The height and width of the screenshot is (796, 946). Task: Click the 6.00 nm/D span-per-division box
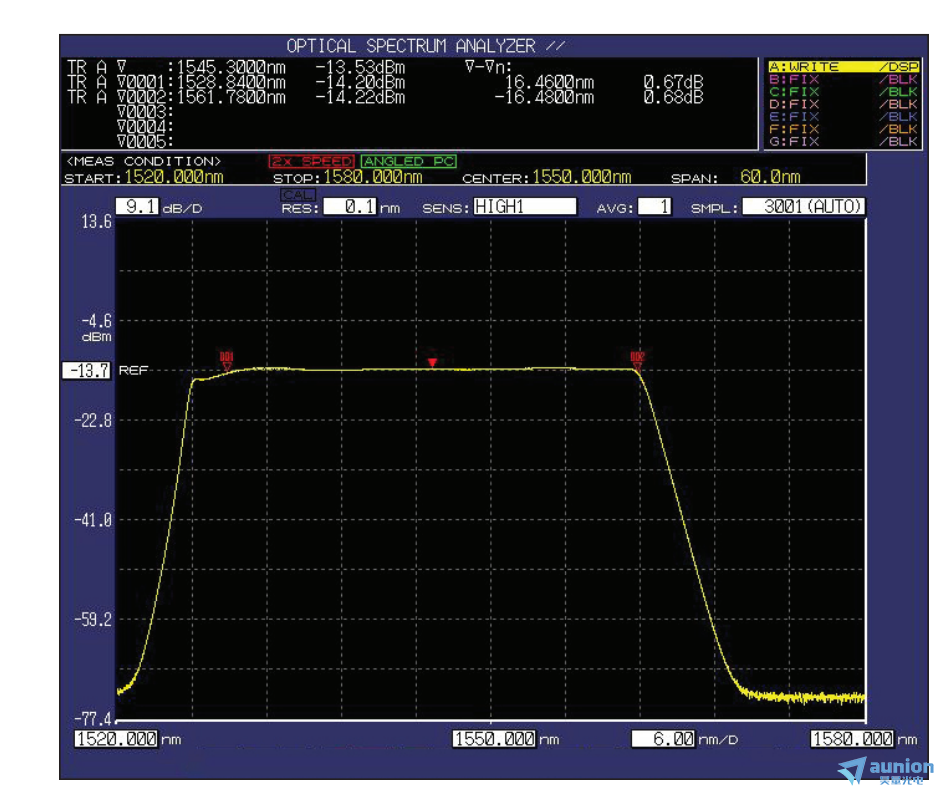point(664,739)
